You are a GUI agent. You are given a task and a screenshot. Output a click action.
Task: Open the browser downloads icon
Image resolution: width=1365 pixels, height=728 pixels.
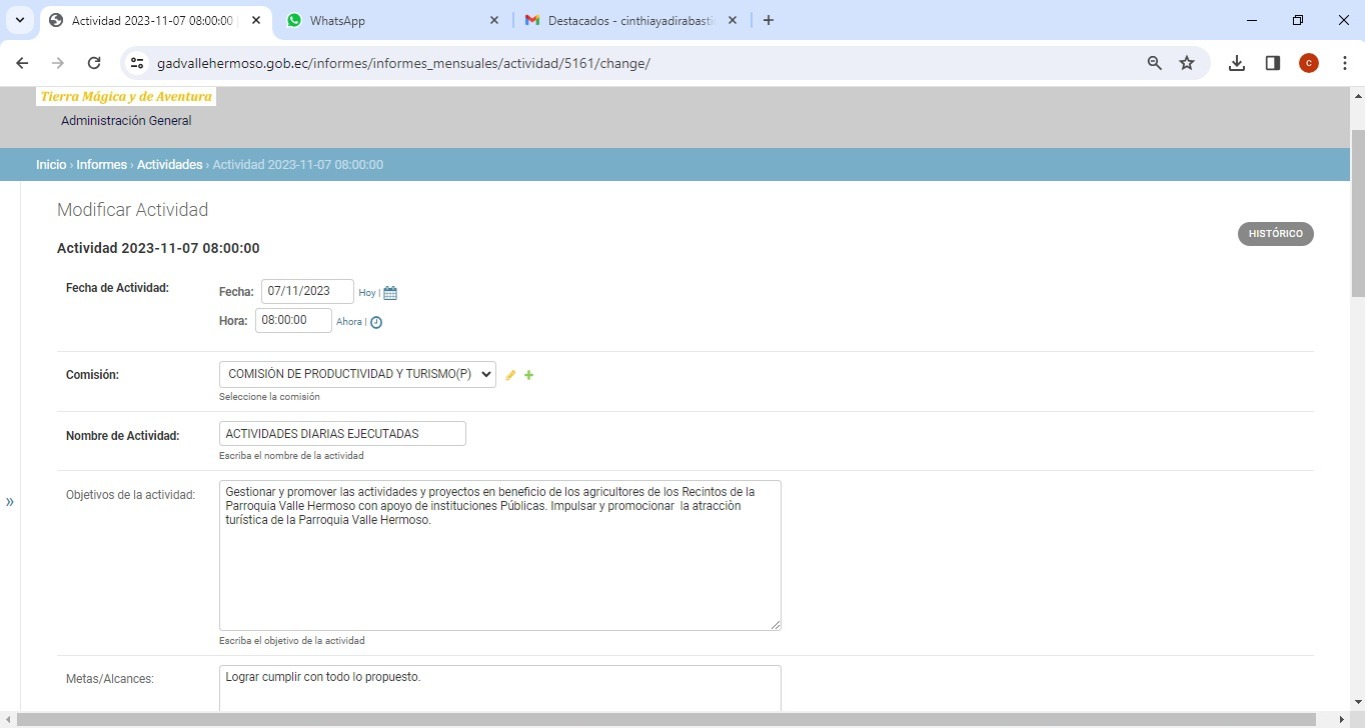coord(1237,63)
